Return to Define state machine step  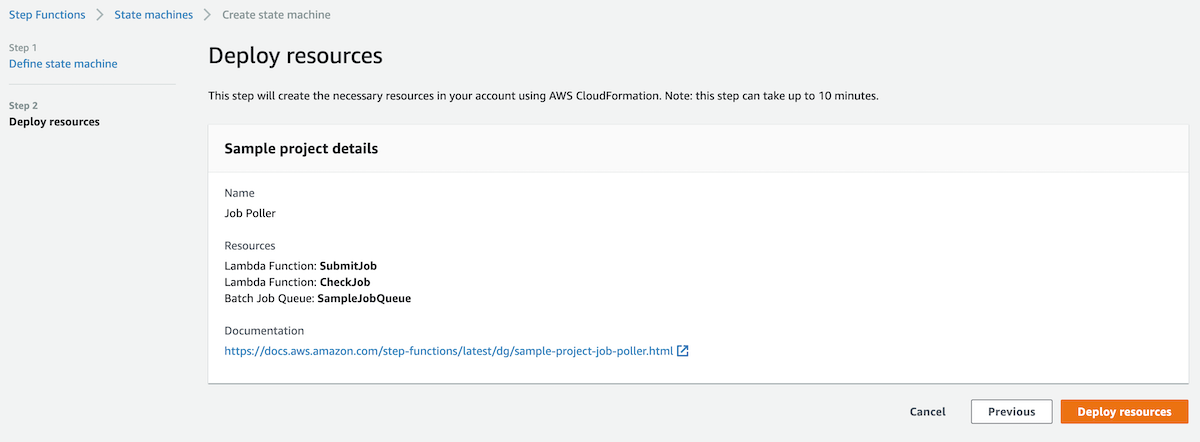point(63,64)
